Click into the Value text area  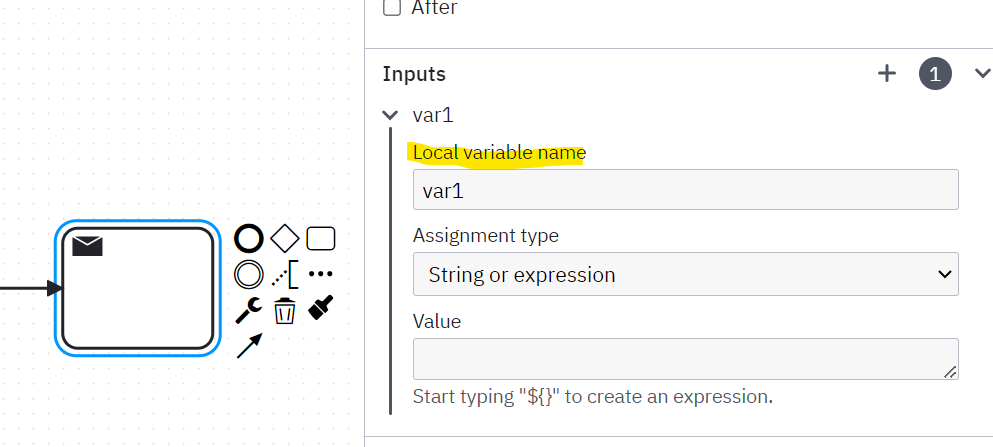[x=685, y=359]
